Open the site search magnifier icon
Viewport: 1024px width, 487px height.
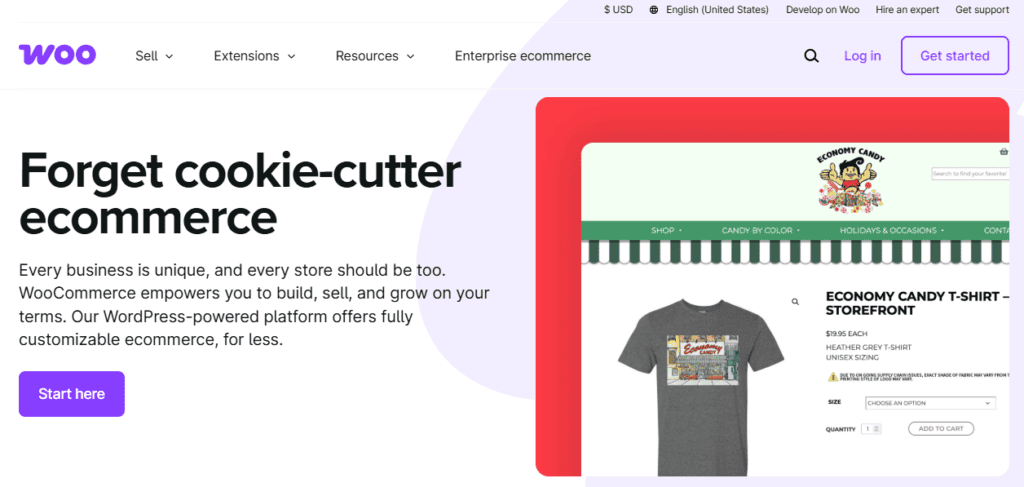point(811,56)
